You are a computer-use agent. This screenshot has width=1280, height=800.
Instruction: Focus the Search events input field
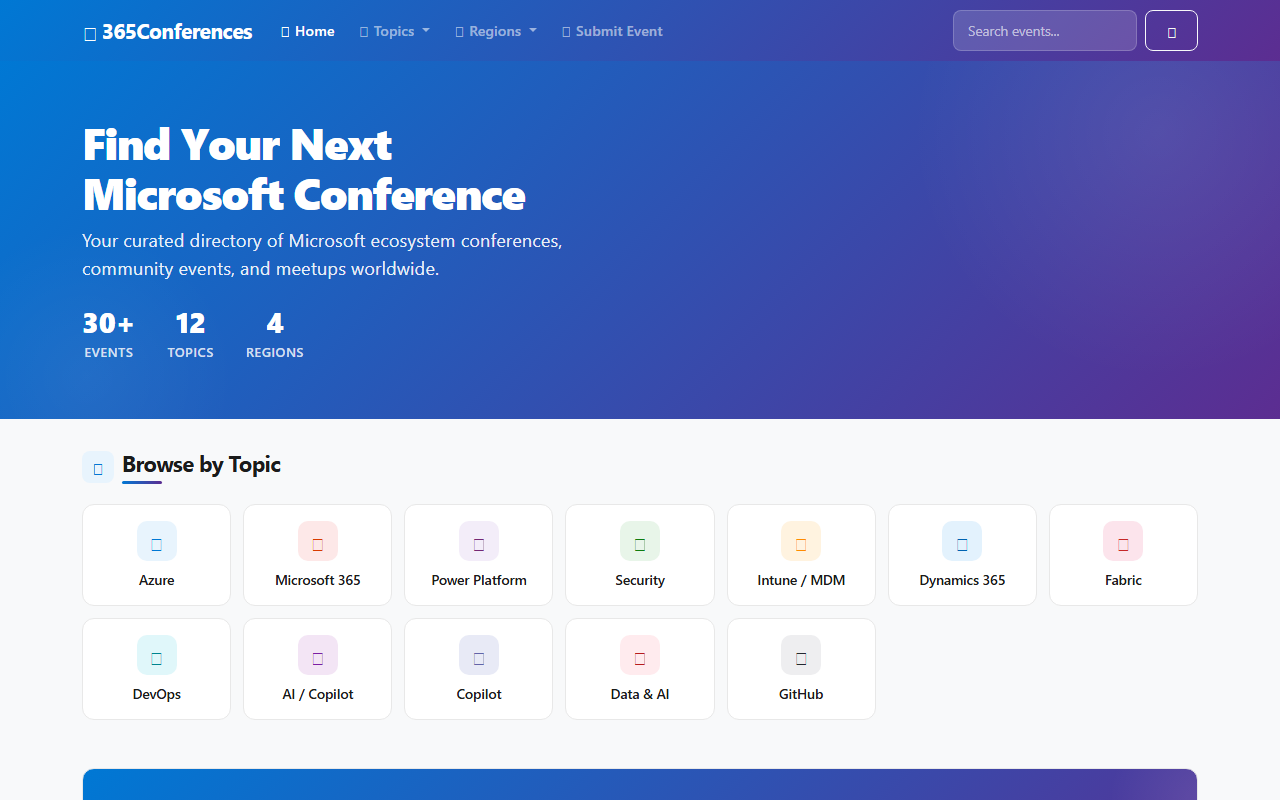click(x=1045, y=31)
